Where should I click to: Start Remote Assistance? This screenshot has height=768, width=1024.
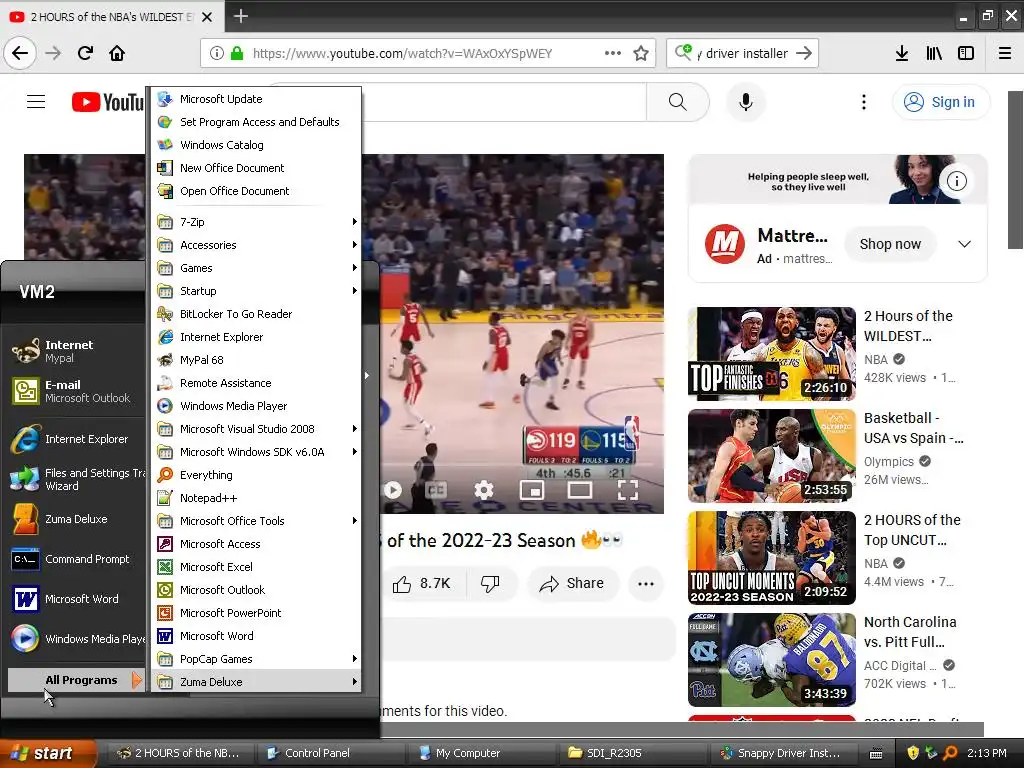[x=256, y=383]
